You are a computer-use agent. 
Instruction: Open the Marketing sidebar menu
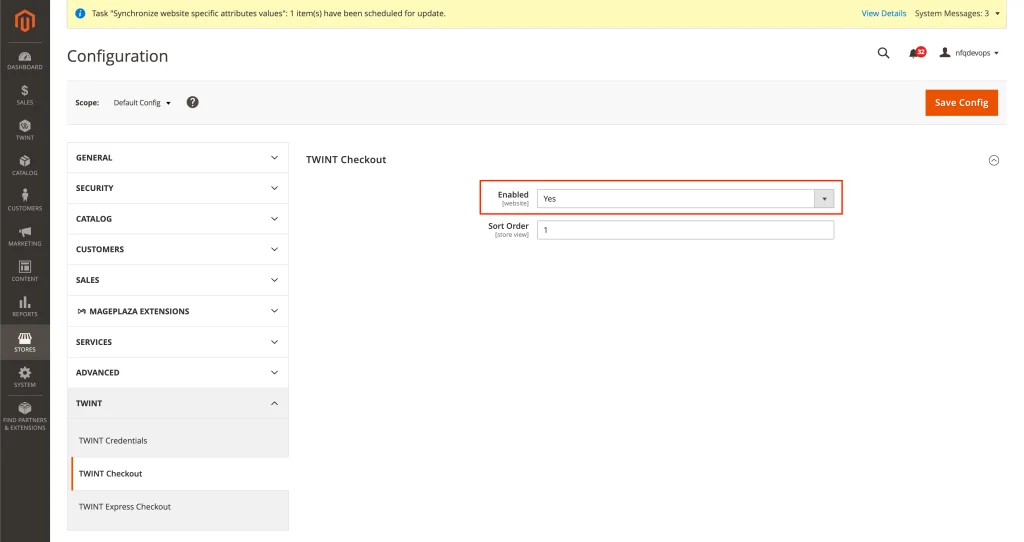[x=25, y=236]
